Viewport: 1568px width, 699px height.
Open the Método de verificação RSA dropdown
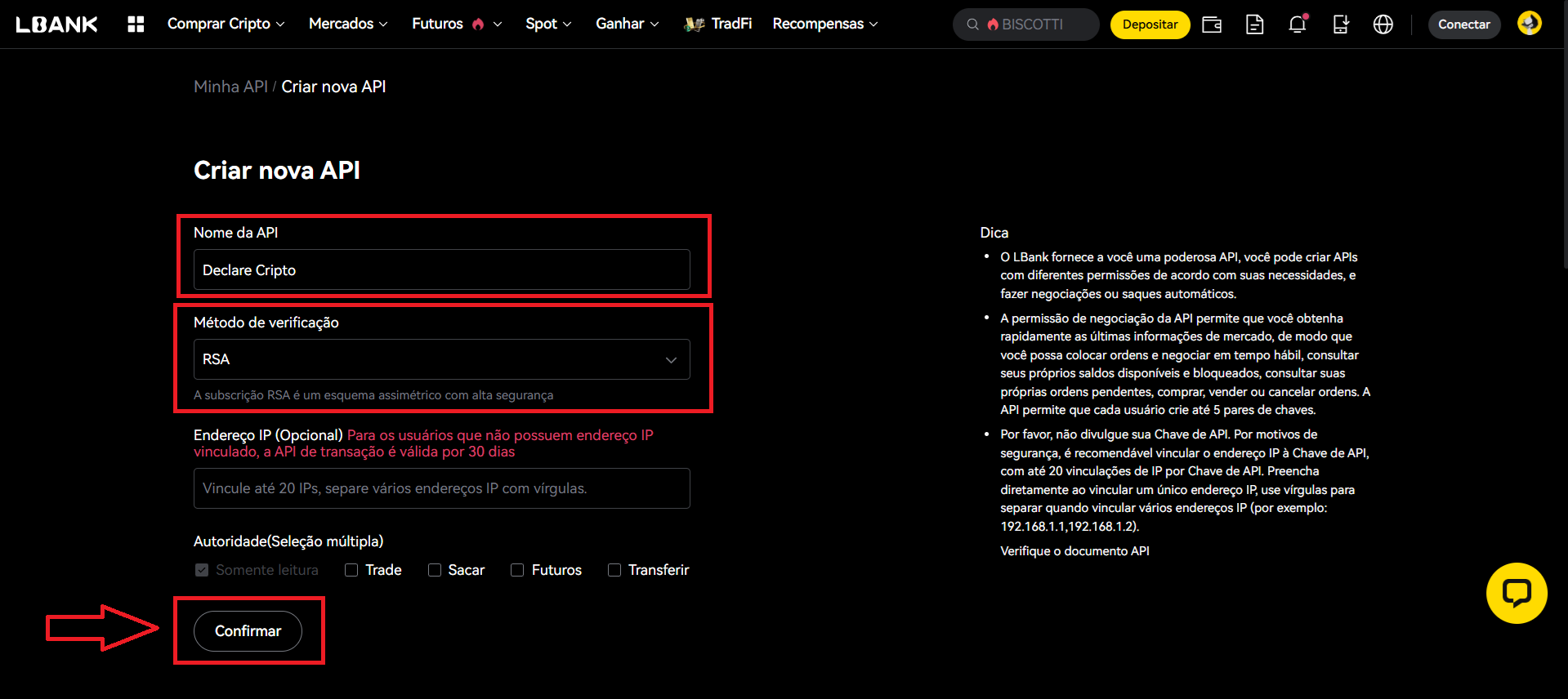(x=442, y=359)
